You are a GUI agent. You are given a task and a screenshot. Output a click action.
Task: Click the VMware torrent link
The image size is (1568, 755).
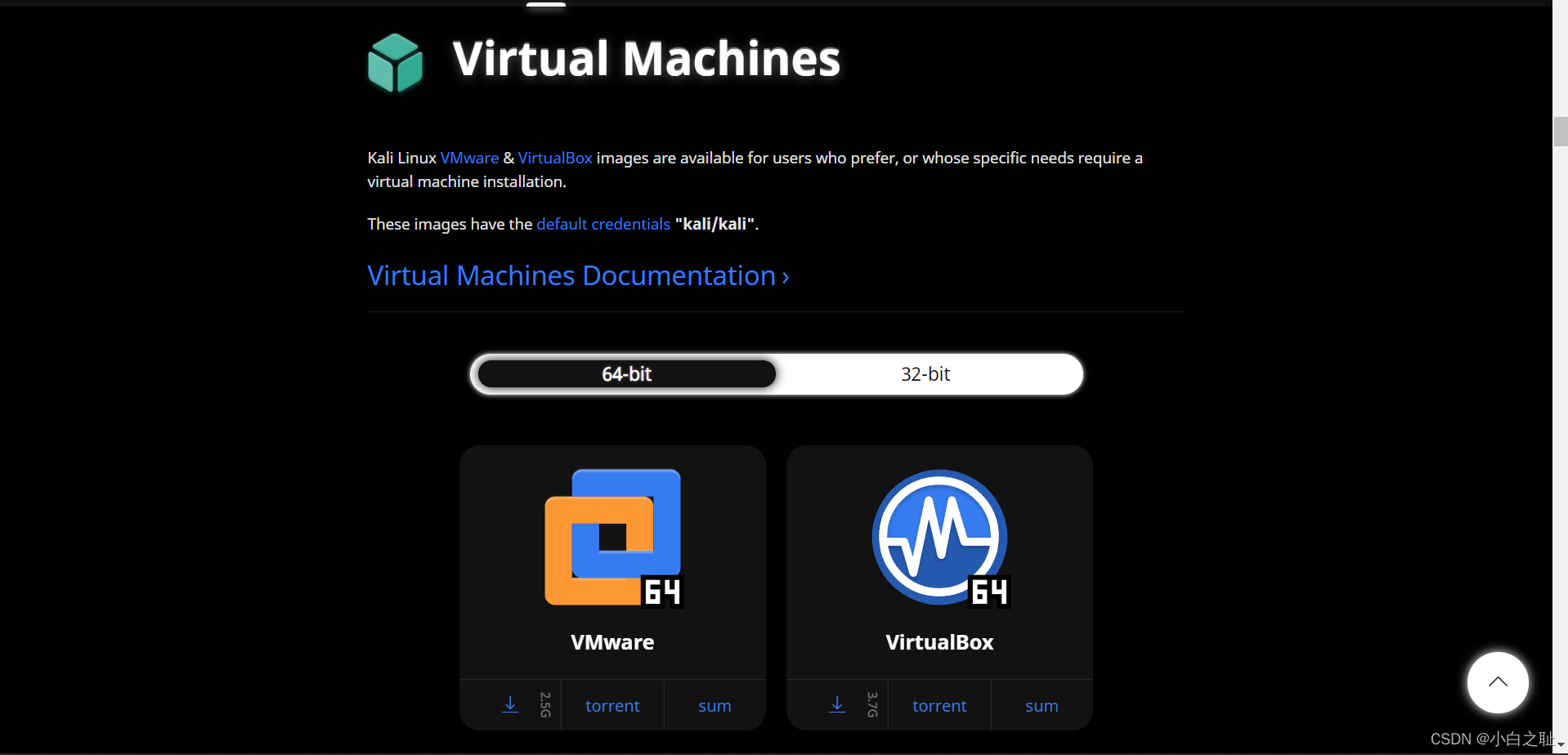click(x=612, y=705)
